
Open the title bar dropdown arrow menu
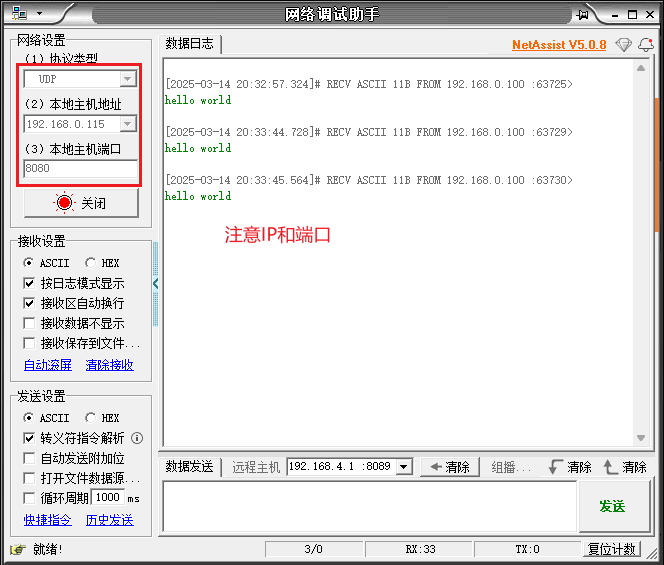tap(39, 14)
